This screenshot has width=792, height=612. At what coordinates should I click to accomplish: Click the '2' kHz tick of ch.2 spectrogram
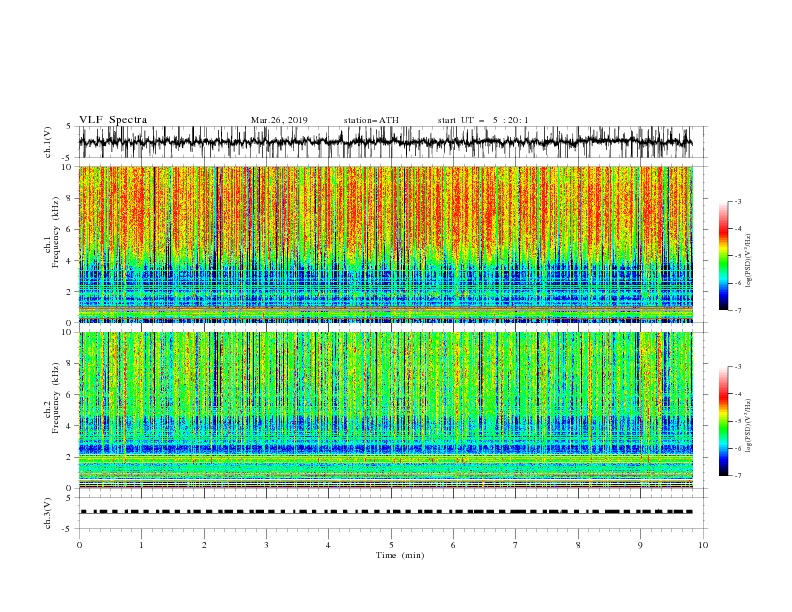(69, 457)
